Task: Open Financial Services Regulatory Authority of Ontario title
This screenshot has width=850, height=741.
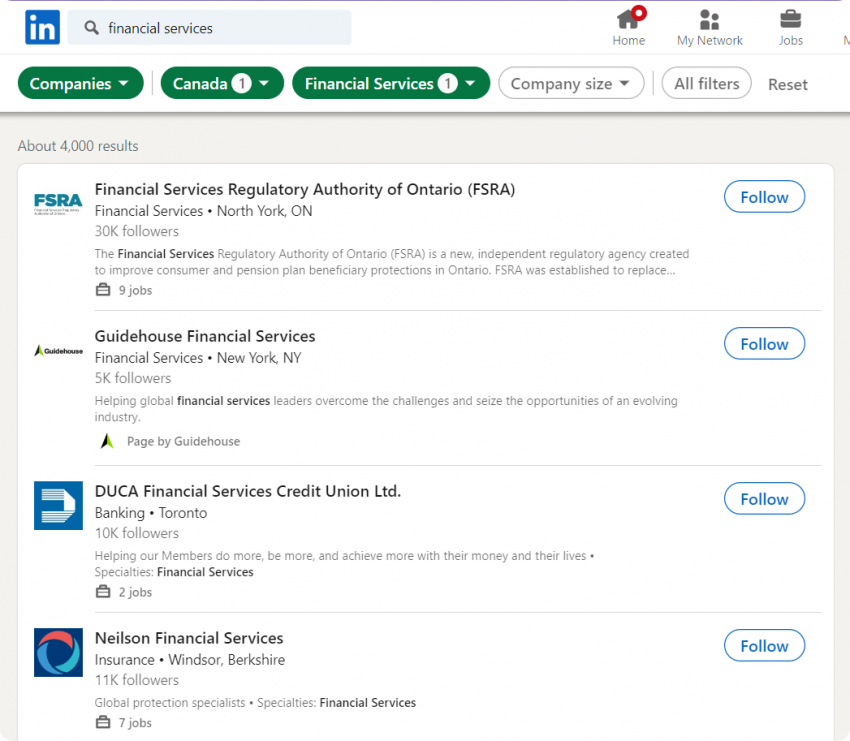Action: pyautogui.click(x=305, y=189)
